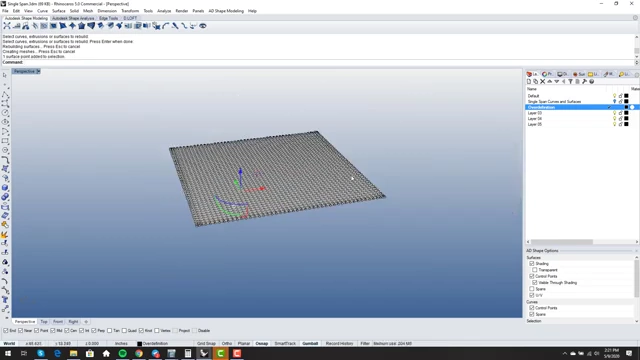640x360 pixels.
Task: Move layer up with the up-triangle icon
Action: click(549, 81)
